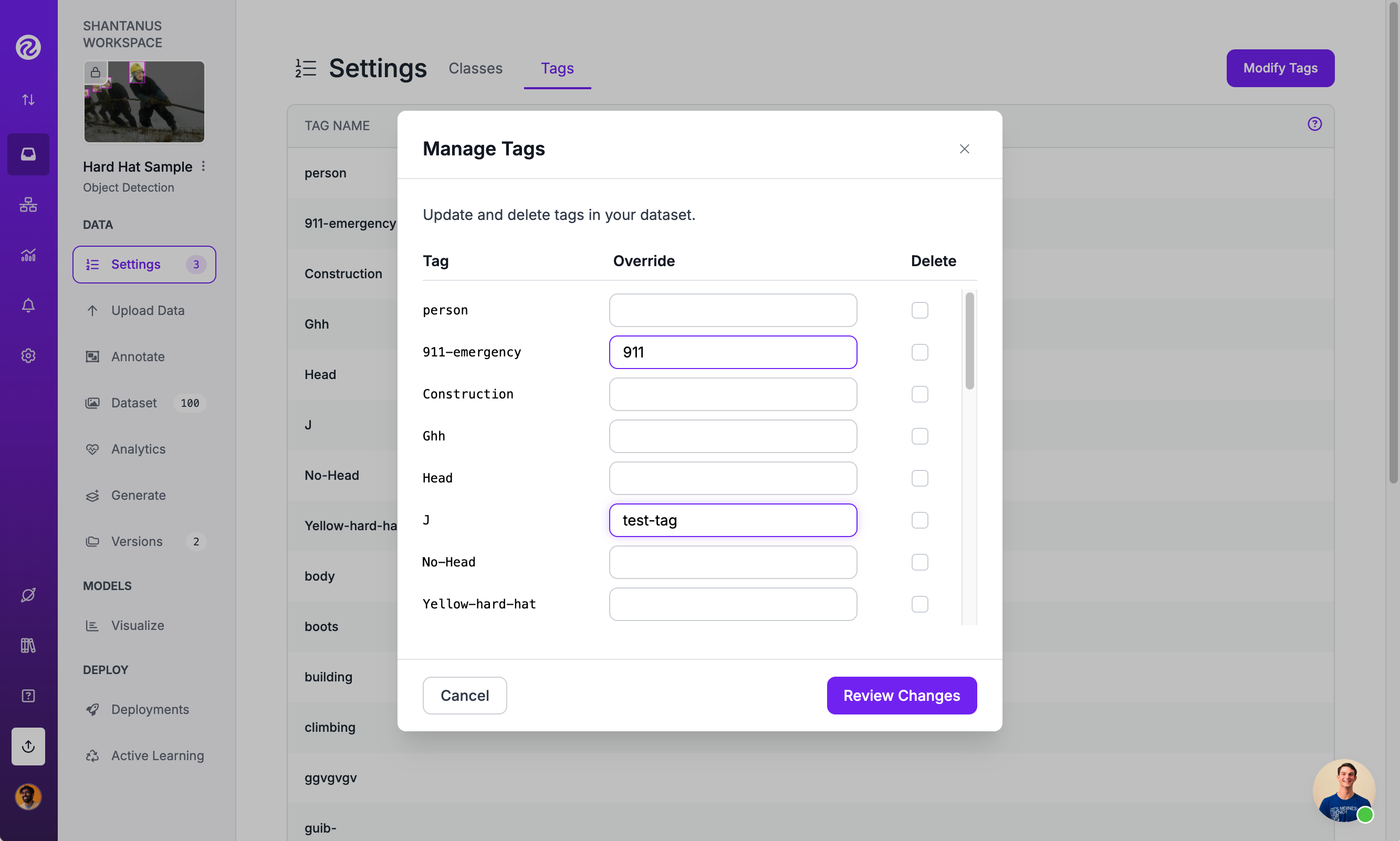Check the Delete box for J tag
1400x841 pixels.
[x=920, y=520]
